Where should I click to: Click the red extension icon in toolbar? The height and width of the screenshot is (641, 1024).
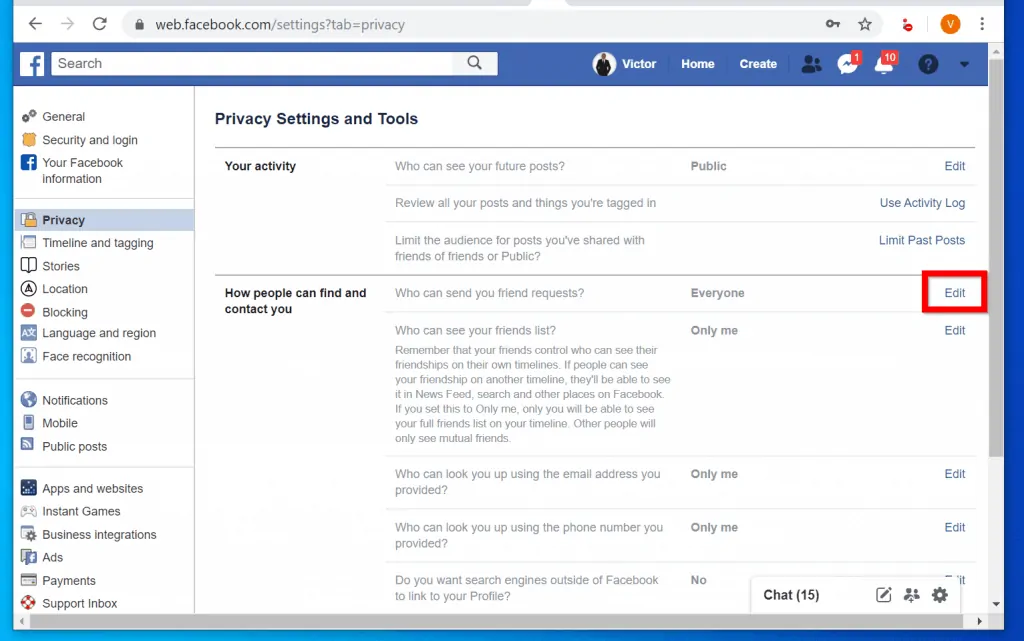(x=907, y=25)
